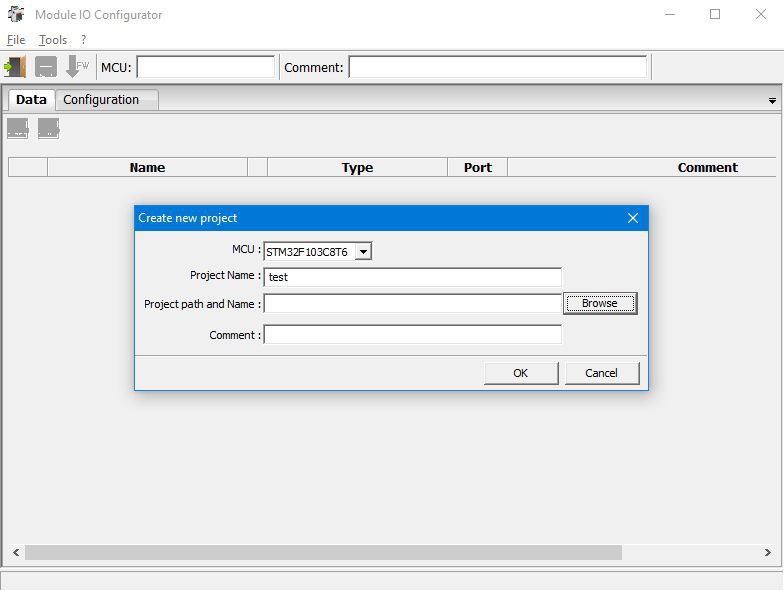
Task: Click the Module IO Configurator app icon
Action: (16, 14)
